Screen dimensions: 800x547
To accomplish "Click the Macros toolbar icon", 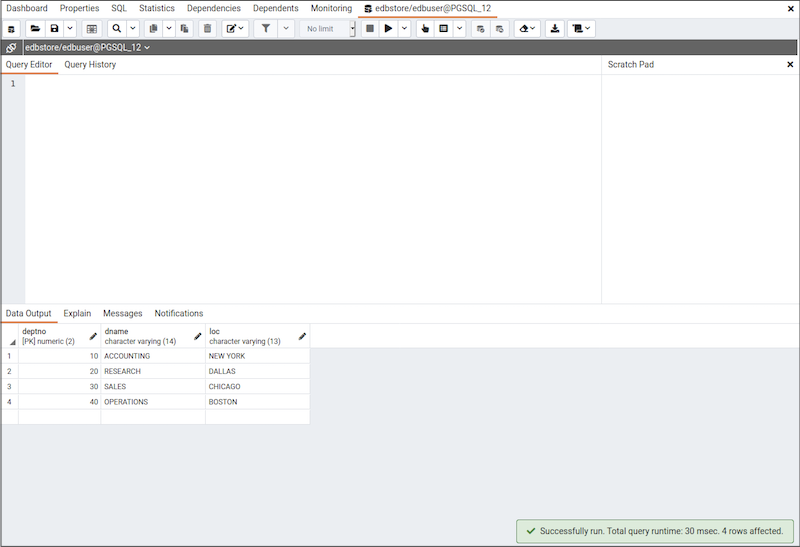I will tap(581, 29).
